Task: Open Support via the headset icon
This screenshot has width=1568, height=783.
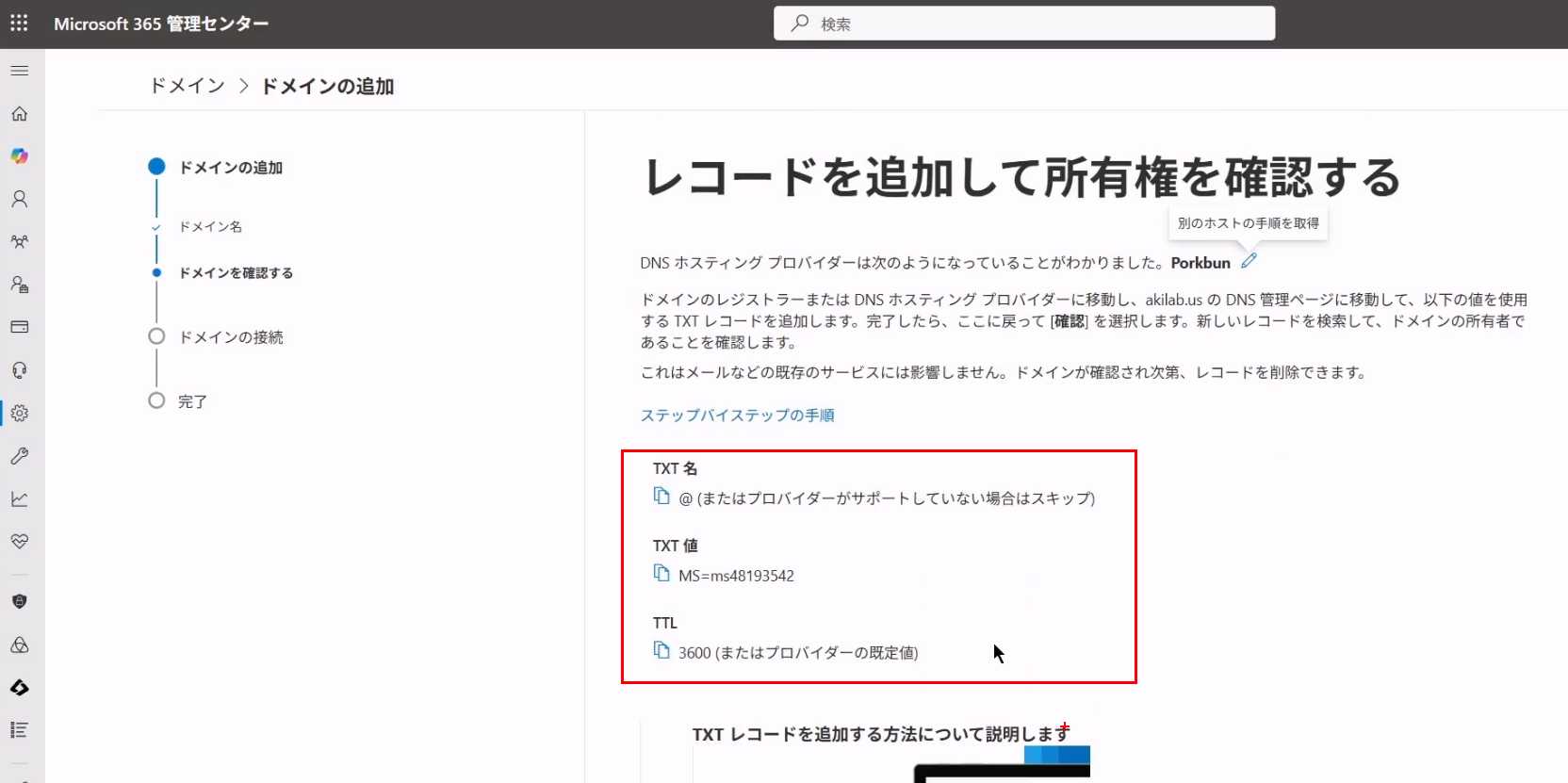Action: coord(19,370)
